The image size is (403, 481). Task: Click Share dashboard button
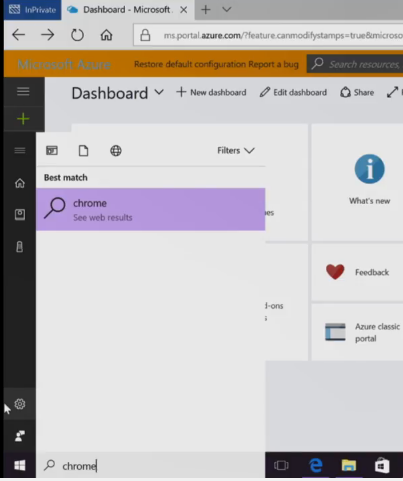[357, 92]
